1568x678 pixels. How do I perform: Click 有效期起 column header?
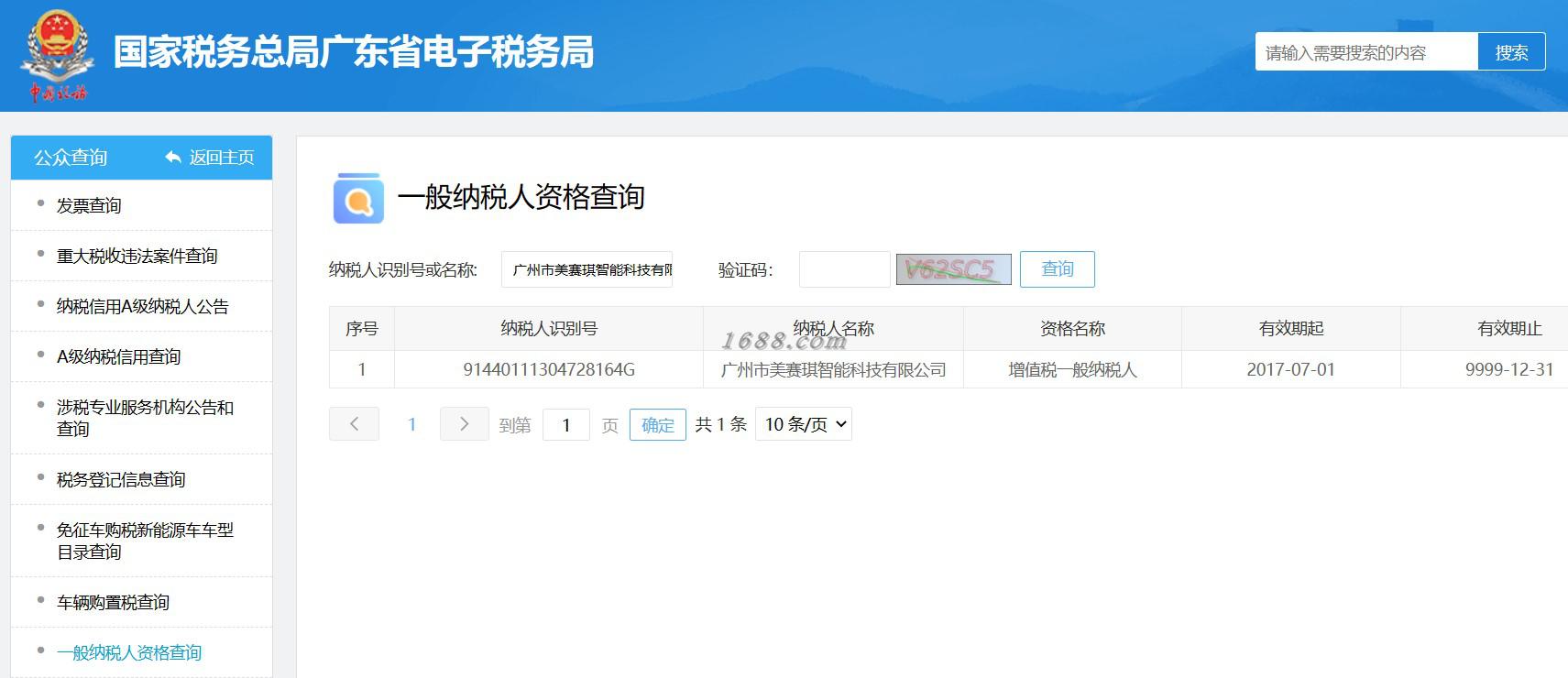(1290, 328)
